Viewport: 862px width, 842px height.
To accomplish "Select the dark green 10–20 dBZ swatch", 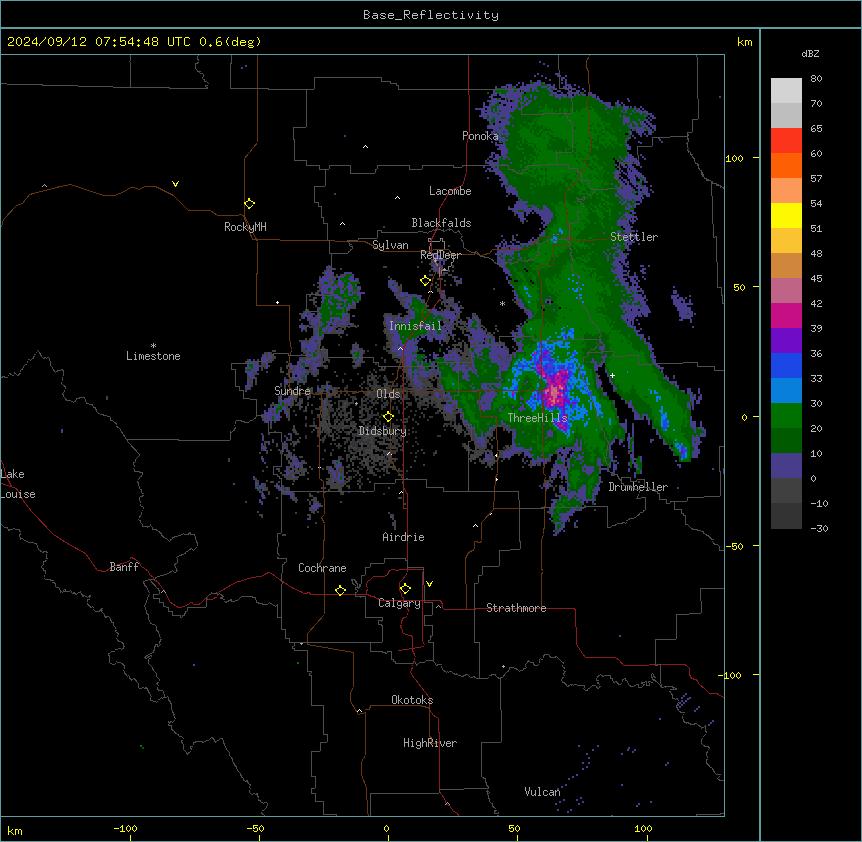I will coord(786,441).
